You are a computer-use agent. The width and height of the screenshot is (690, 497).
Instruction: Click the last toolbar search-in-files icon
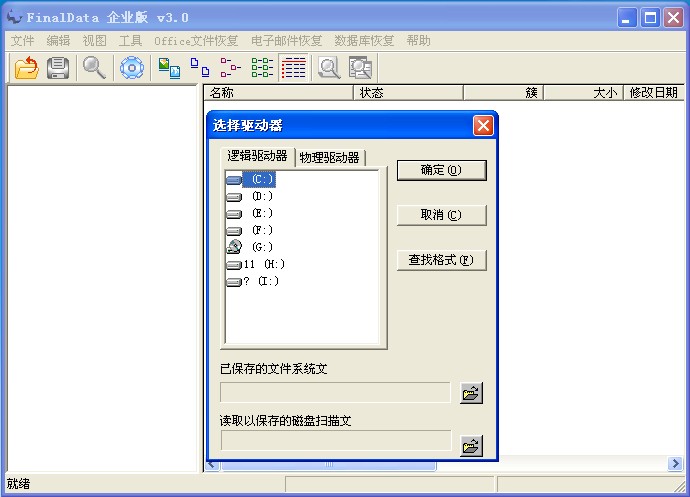coord(360,68)
